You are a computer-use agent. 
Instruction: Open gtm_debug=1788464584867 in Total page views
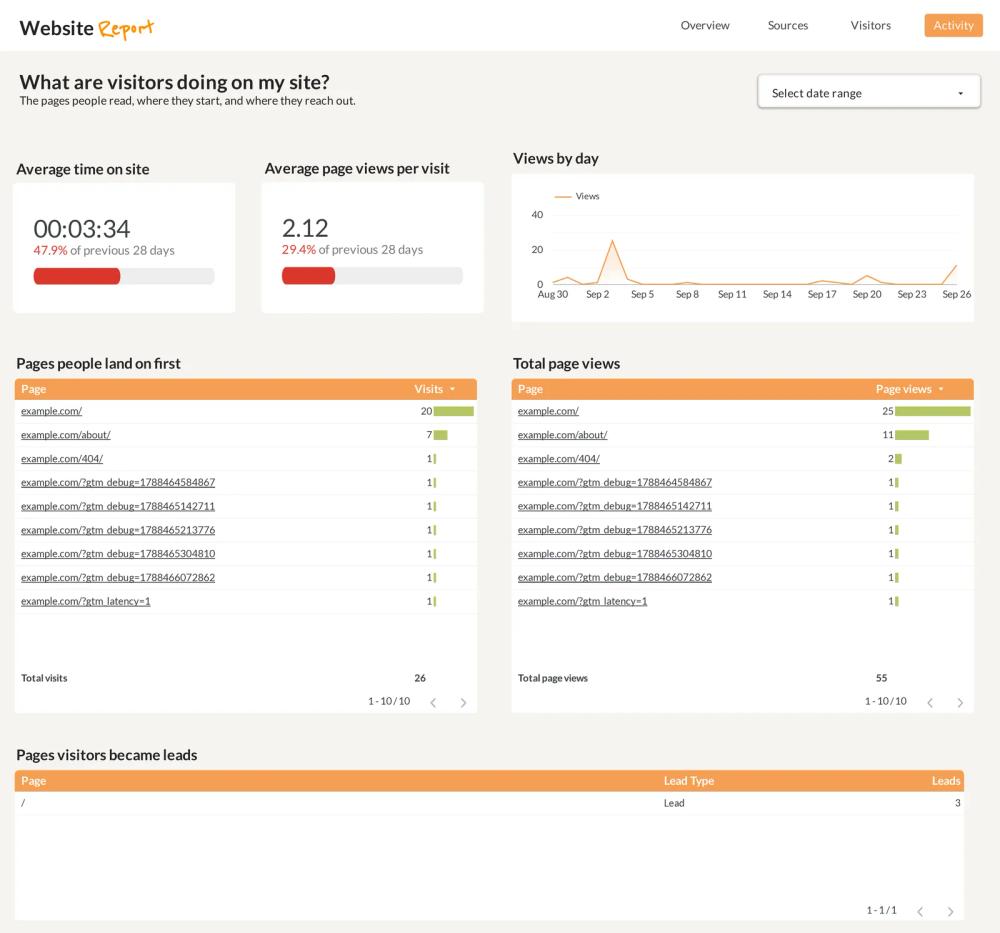coord(615,482)
